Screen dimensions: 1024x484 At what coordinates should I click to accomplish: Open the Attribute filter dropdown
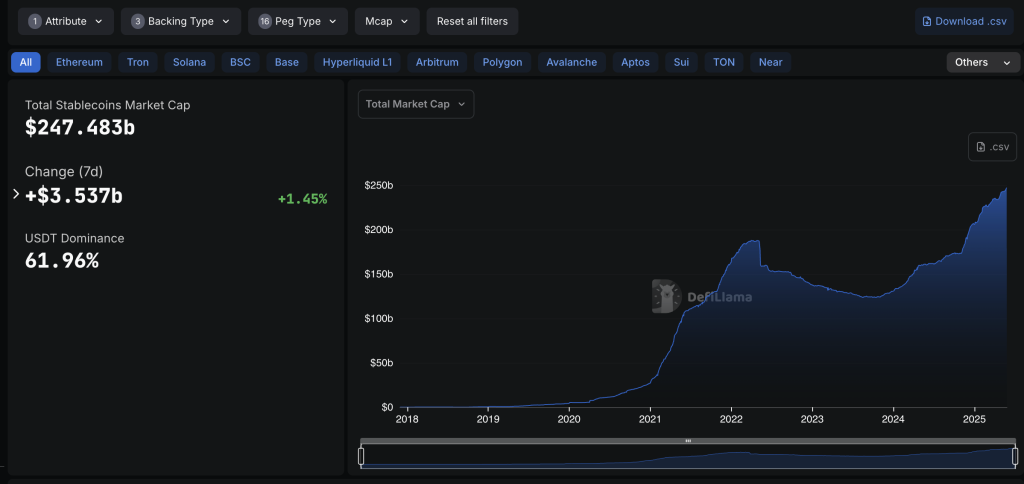[65, 21]
